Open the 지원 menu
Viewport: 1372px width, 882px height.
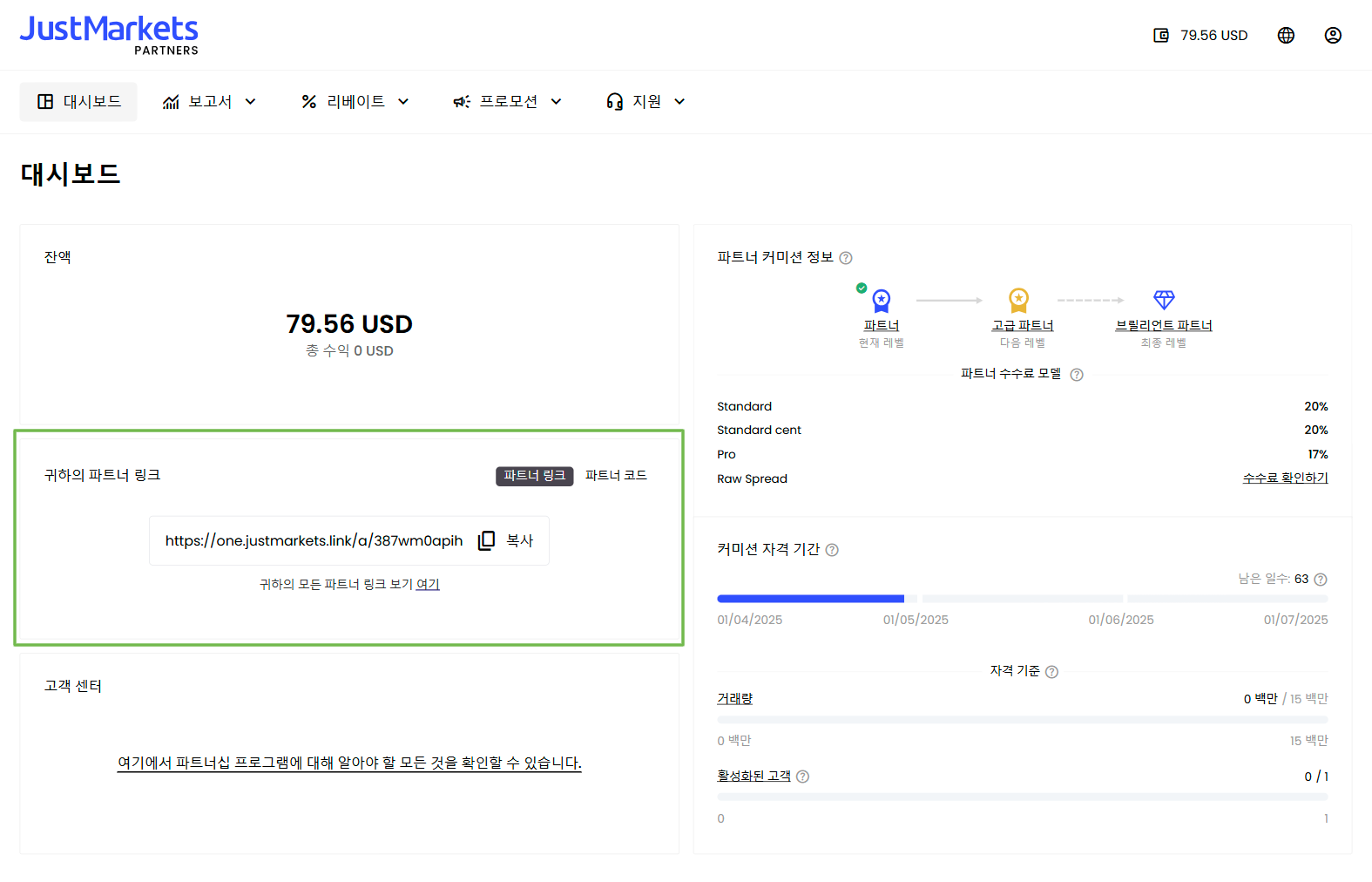(646, 102)
